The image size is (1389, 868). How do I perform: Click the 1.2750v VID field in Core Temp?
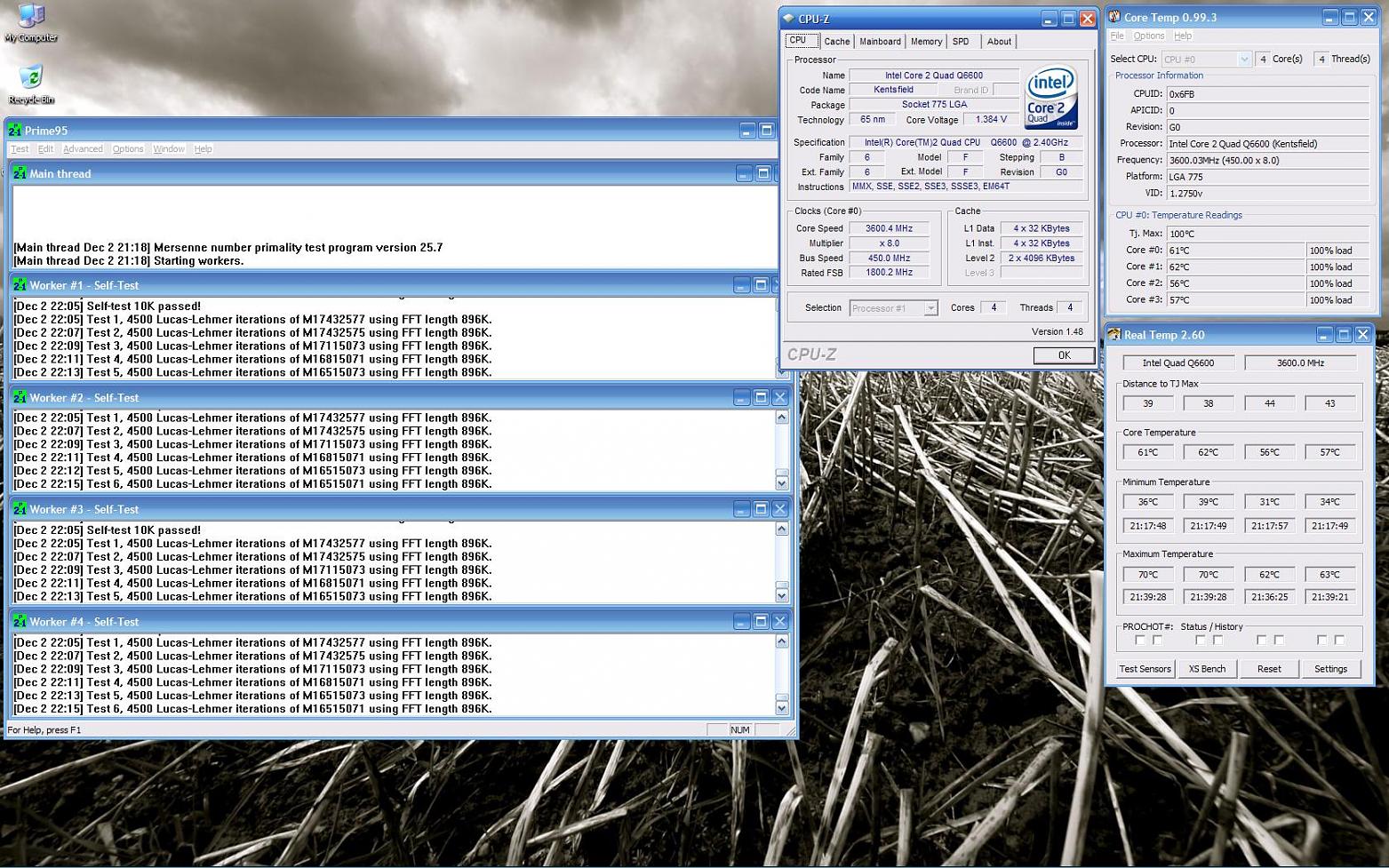[x=1267, y=193]
